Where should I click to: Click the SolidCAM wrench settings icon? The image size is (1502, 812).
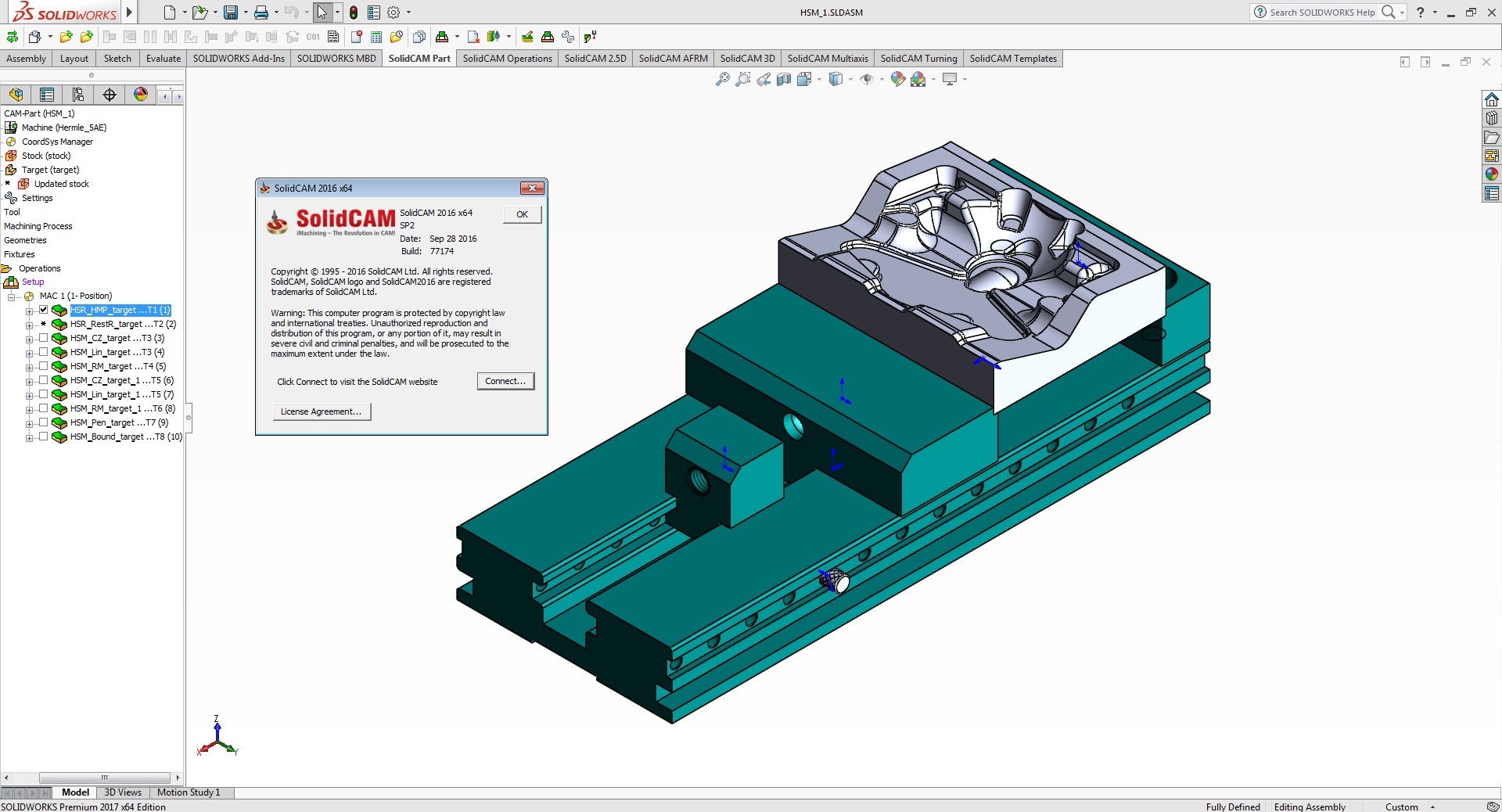pyautogui.click(x=568, y=37)
